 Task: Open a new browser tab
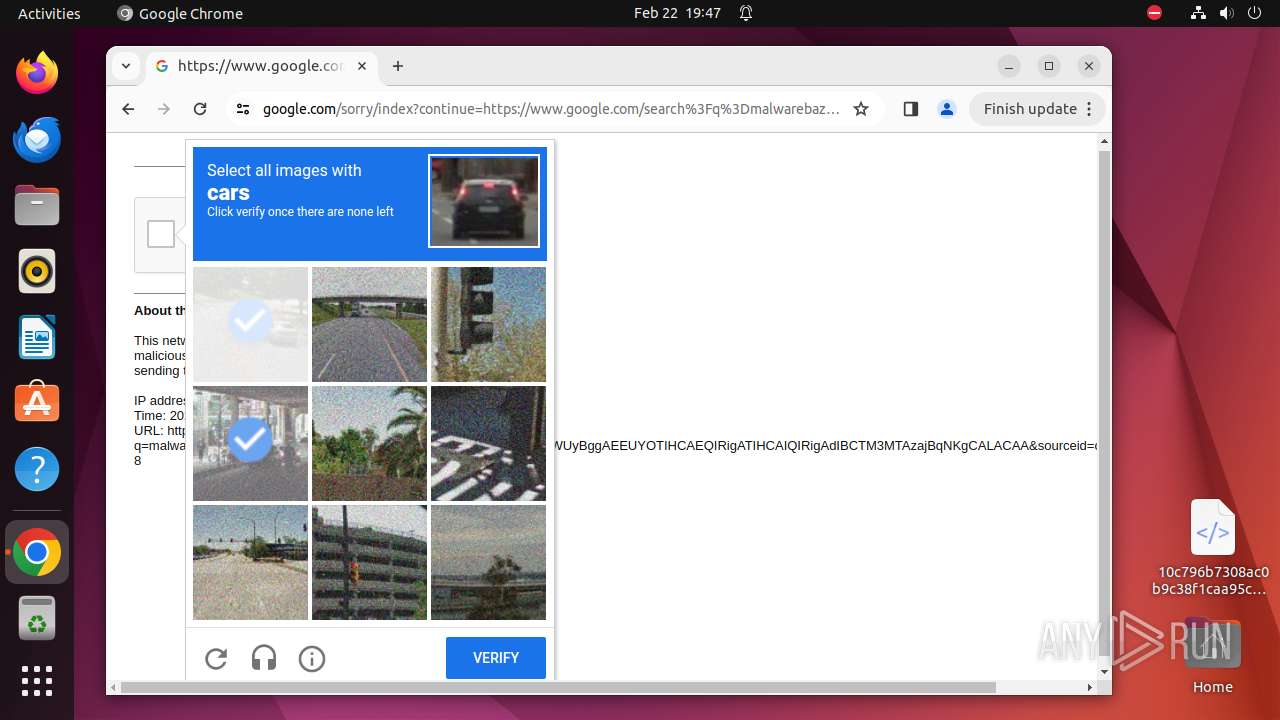point(398,66)
